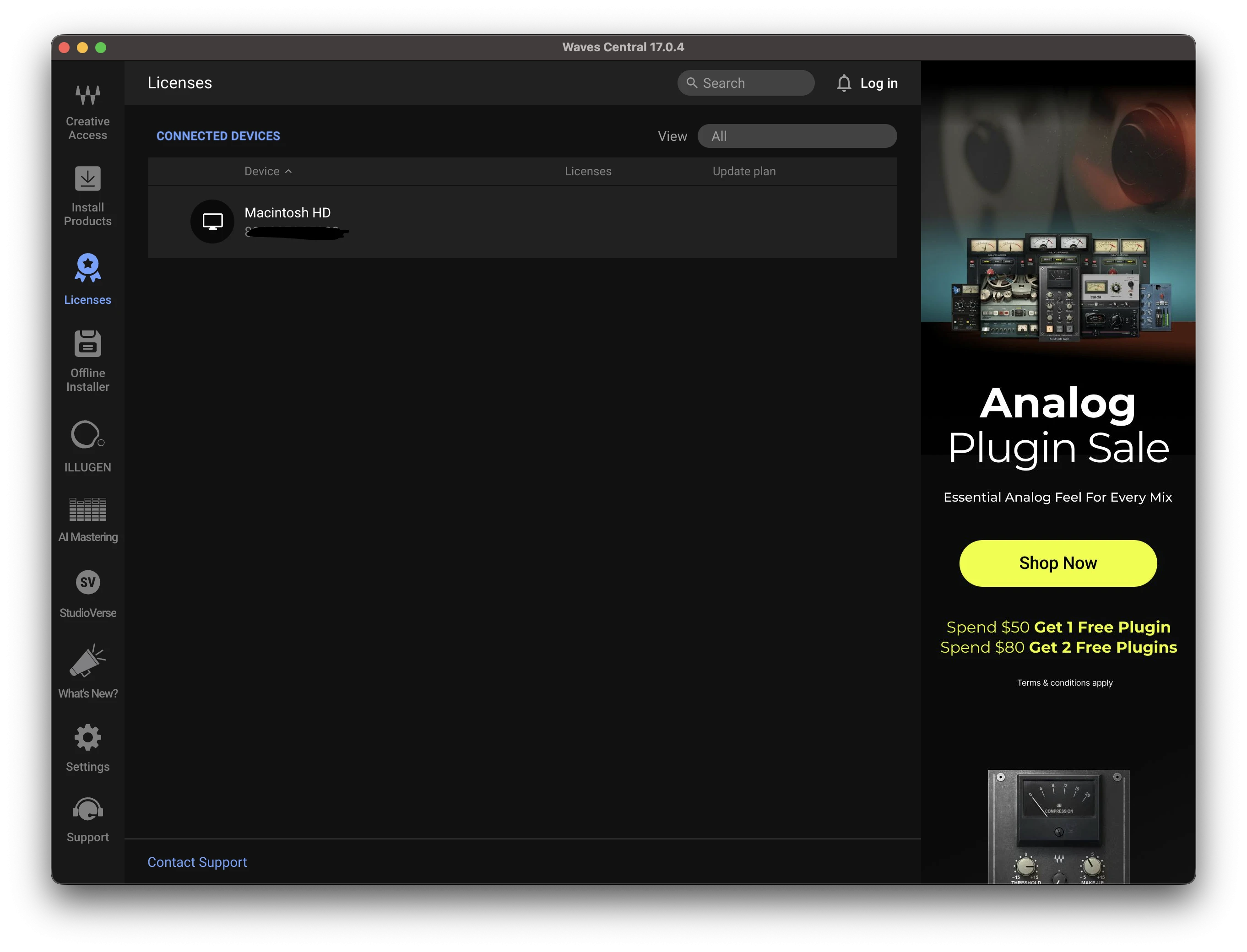Click the notifications bell icon
1247x952 pixels.
pyautogui.click(x=844, y=83)
